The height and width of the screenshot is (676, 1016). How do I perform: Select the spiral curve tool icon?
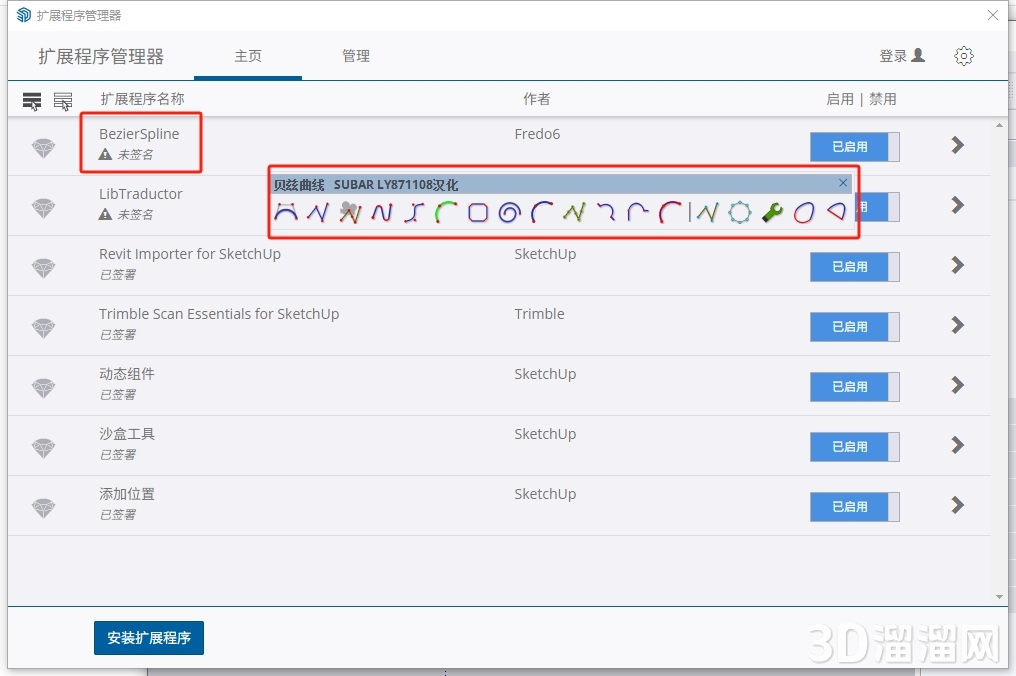tap(509, 212)
